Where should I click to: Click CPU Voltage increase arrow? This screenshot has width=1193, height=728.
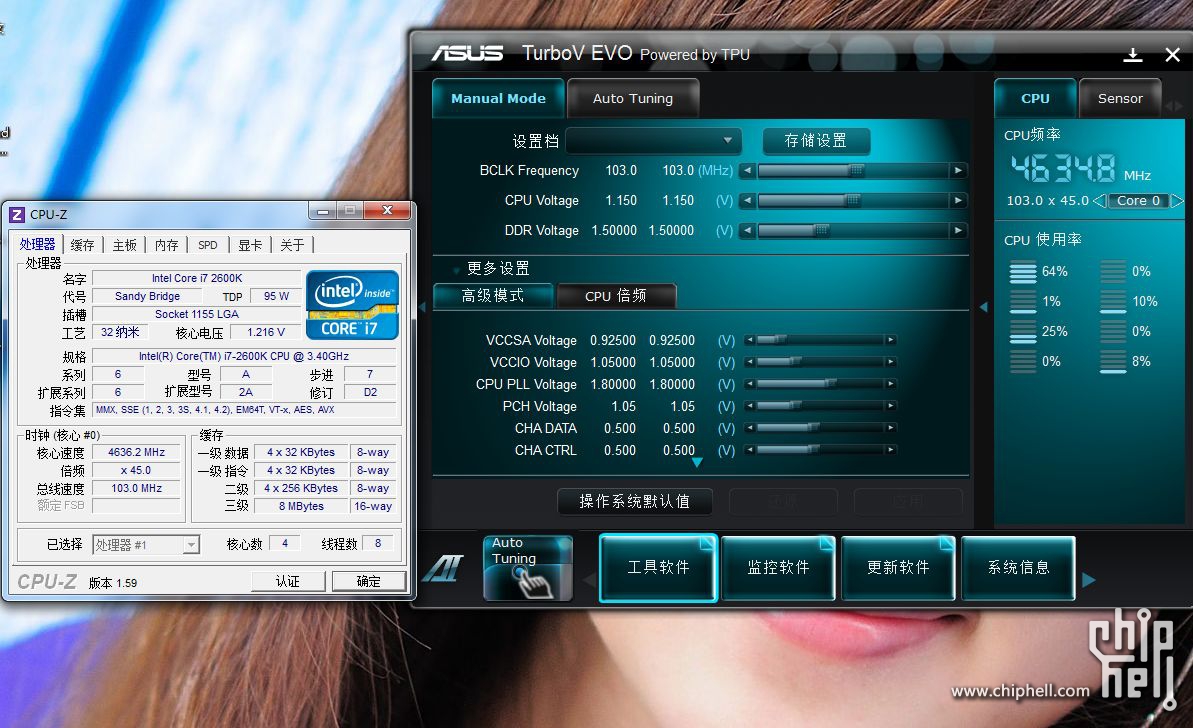point(958,201)
